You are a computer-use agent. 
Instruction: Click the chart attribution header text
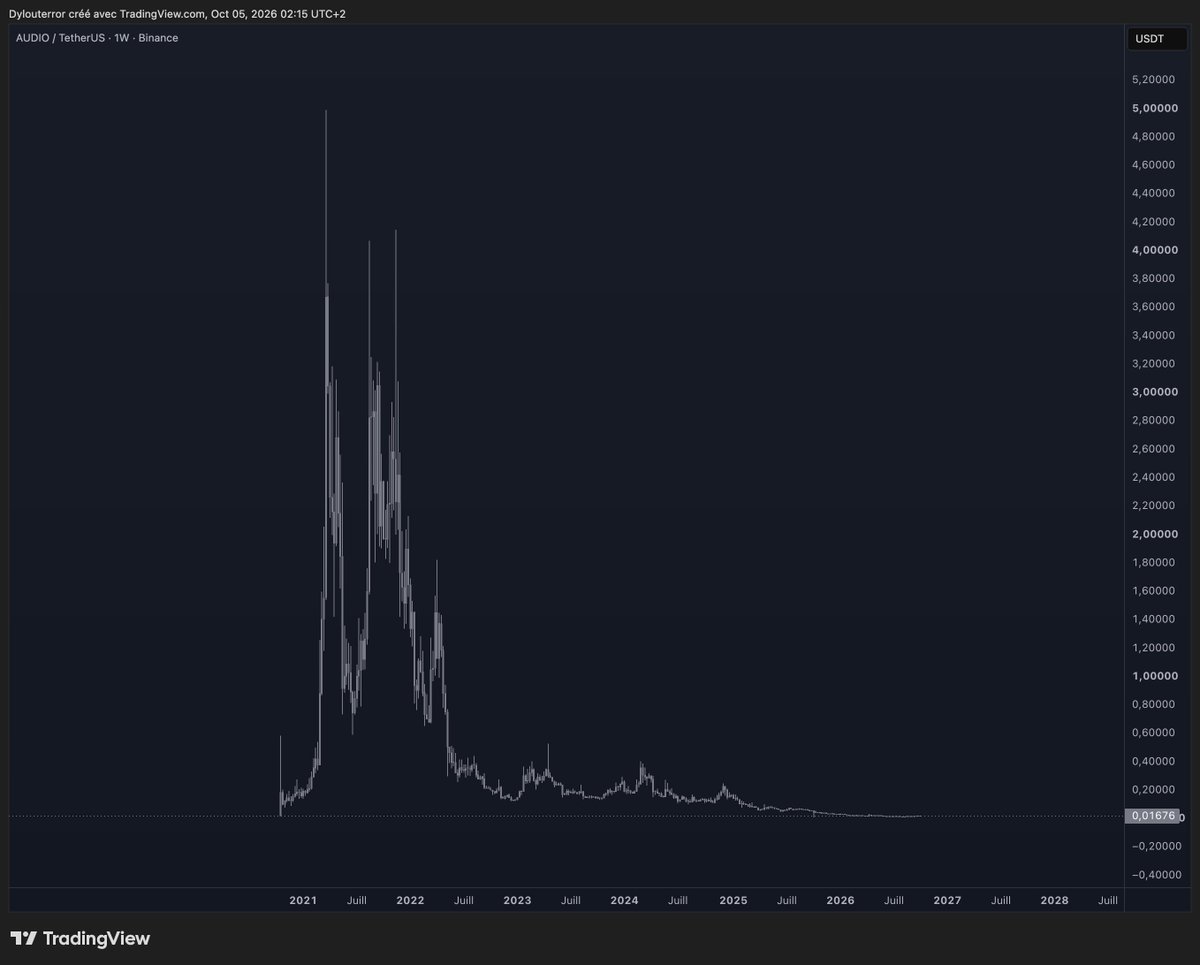(x=177, y=13)
